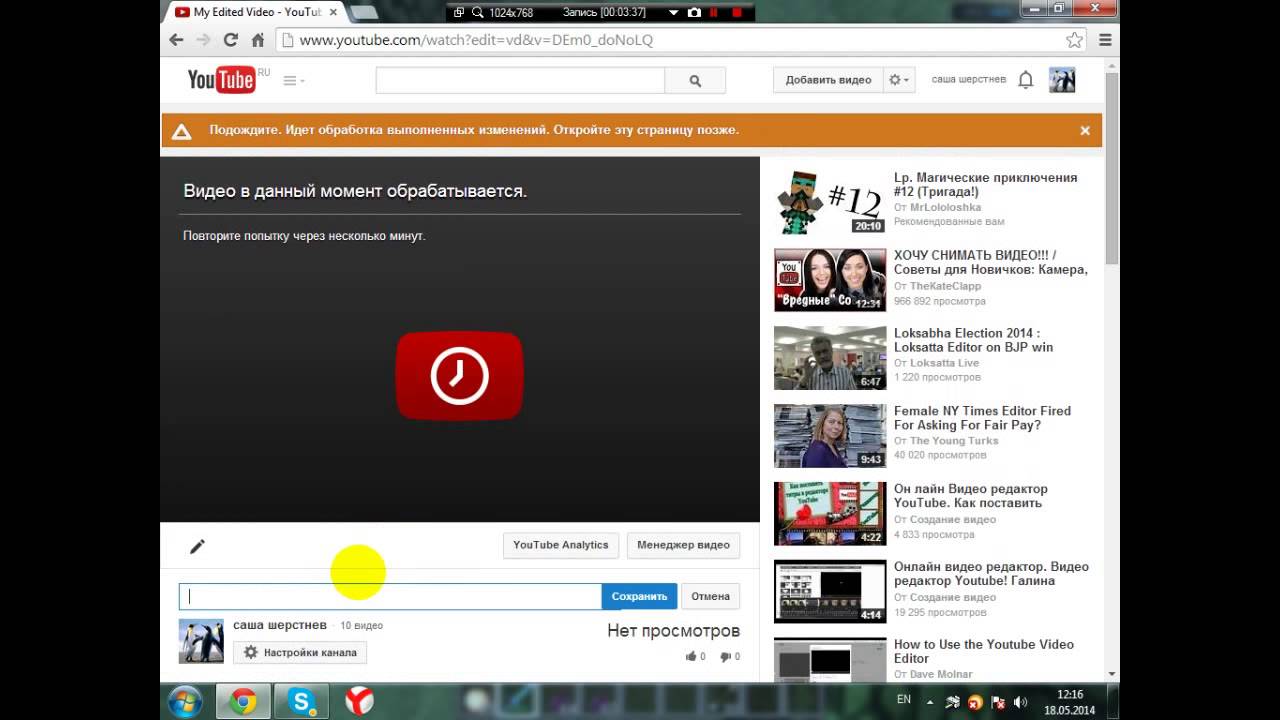This screenshot has height=720, width=1280.
Task: Reload the page
Action: pyautogui.click(x=230, y=40)
